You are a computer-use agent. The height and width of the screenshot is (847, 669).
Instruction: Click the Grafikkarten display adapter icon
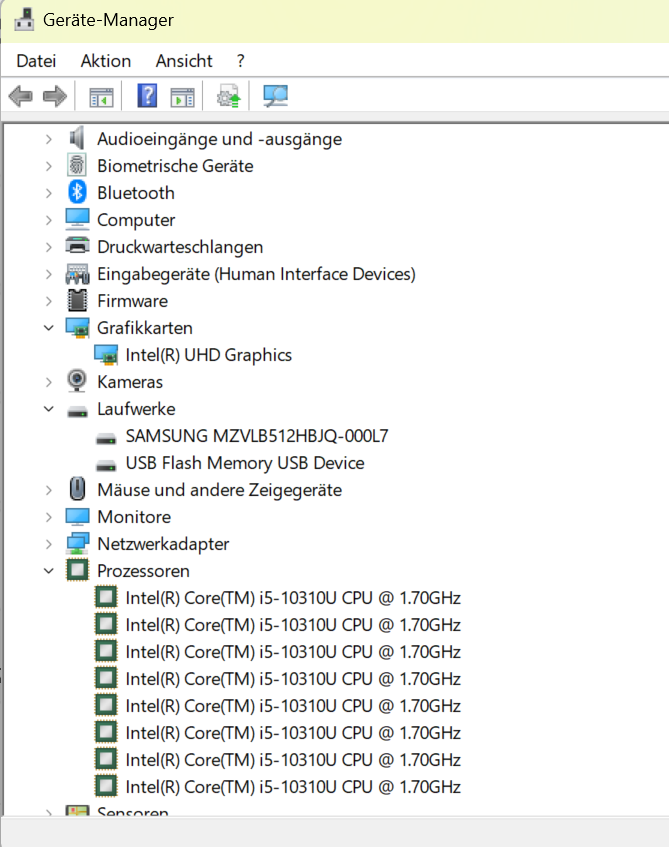click(77, 328)
